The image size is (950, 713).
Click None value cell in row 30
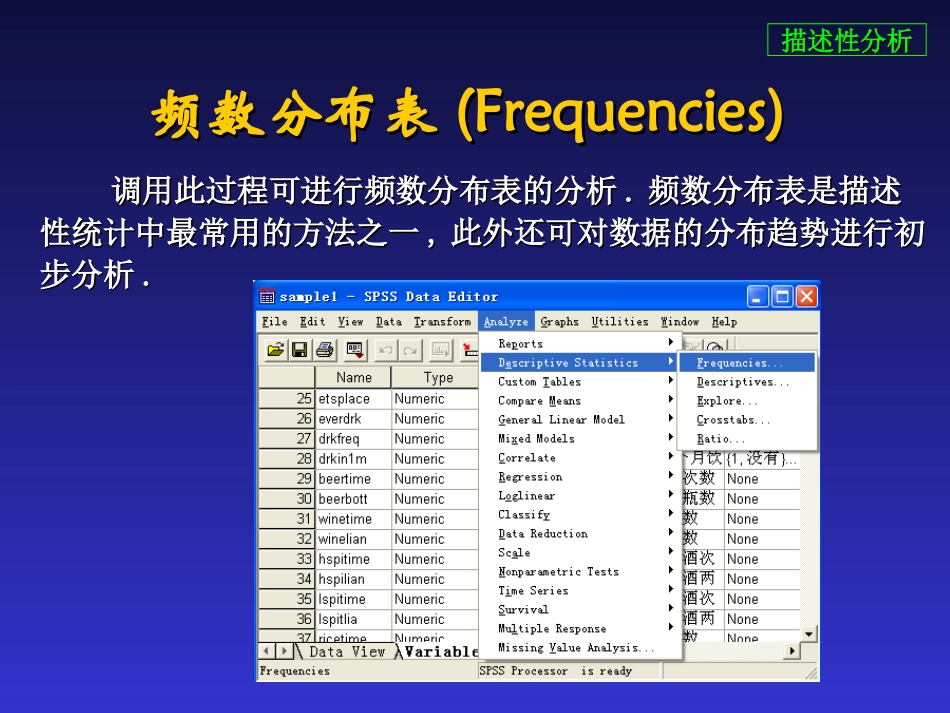[x=762, y=499]
